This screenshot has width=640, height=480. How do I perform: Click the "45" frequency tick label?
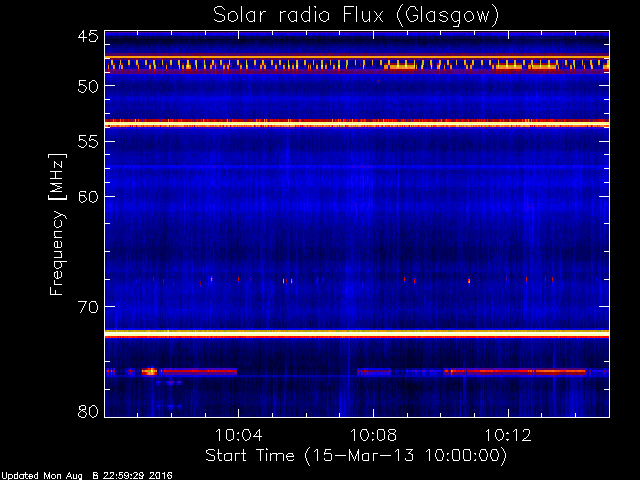[x=88, y=37]
